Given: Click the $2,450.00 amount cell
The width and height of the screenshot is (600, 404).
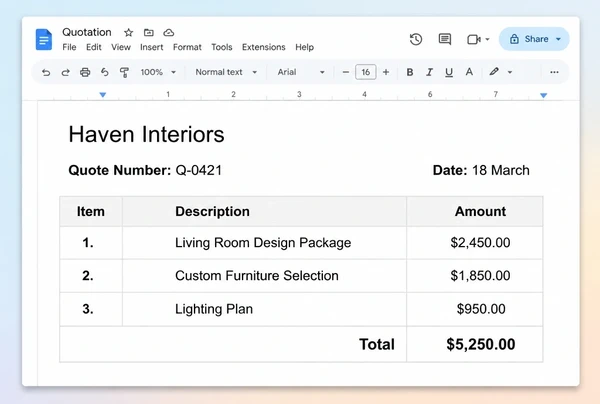Looking at the screenshot, I should [474, 243].
